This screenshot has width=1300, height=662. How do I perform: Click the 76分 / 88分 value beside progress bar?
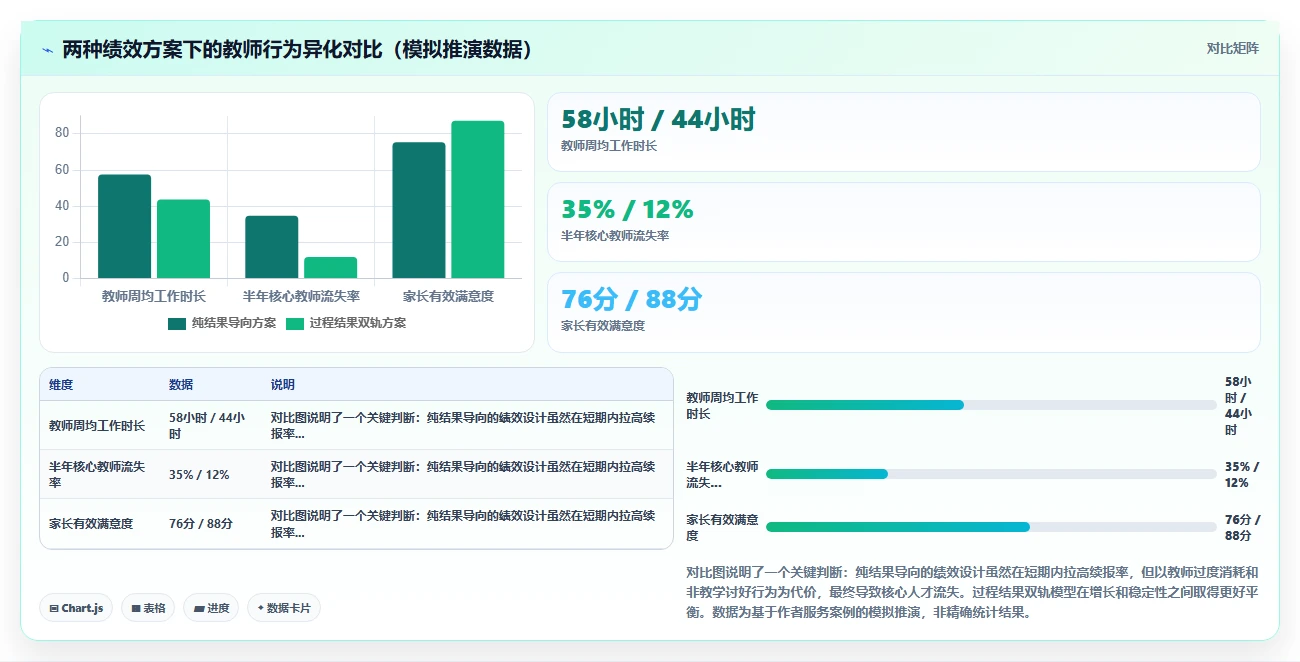1243,527
